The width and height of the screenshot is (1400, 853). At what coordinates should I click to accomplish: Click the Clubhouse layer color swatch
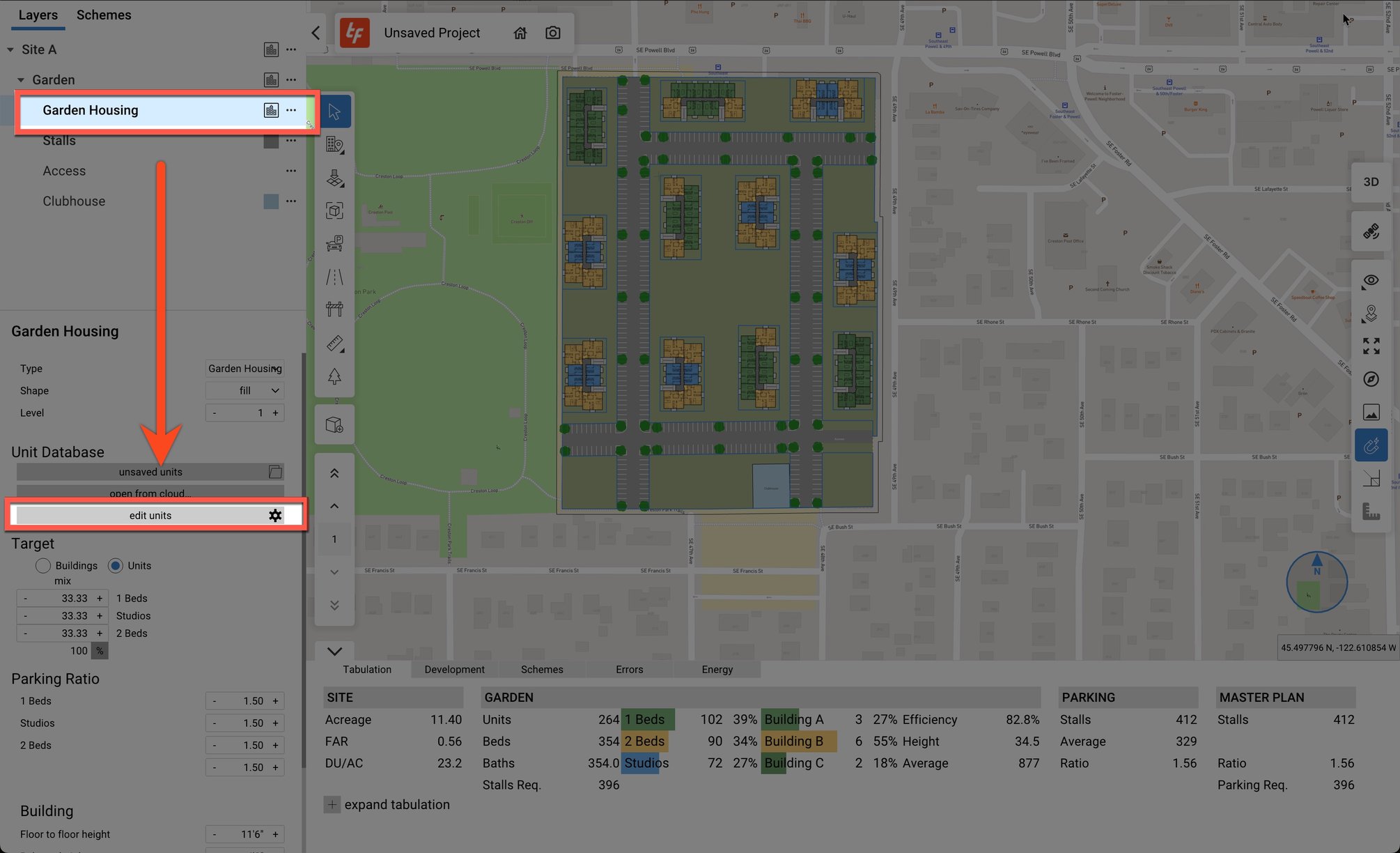[271, 201]
